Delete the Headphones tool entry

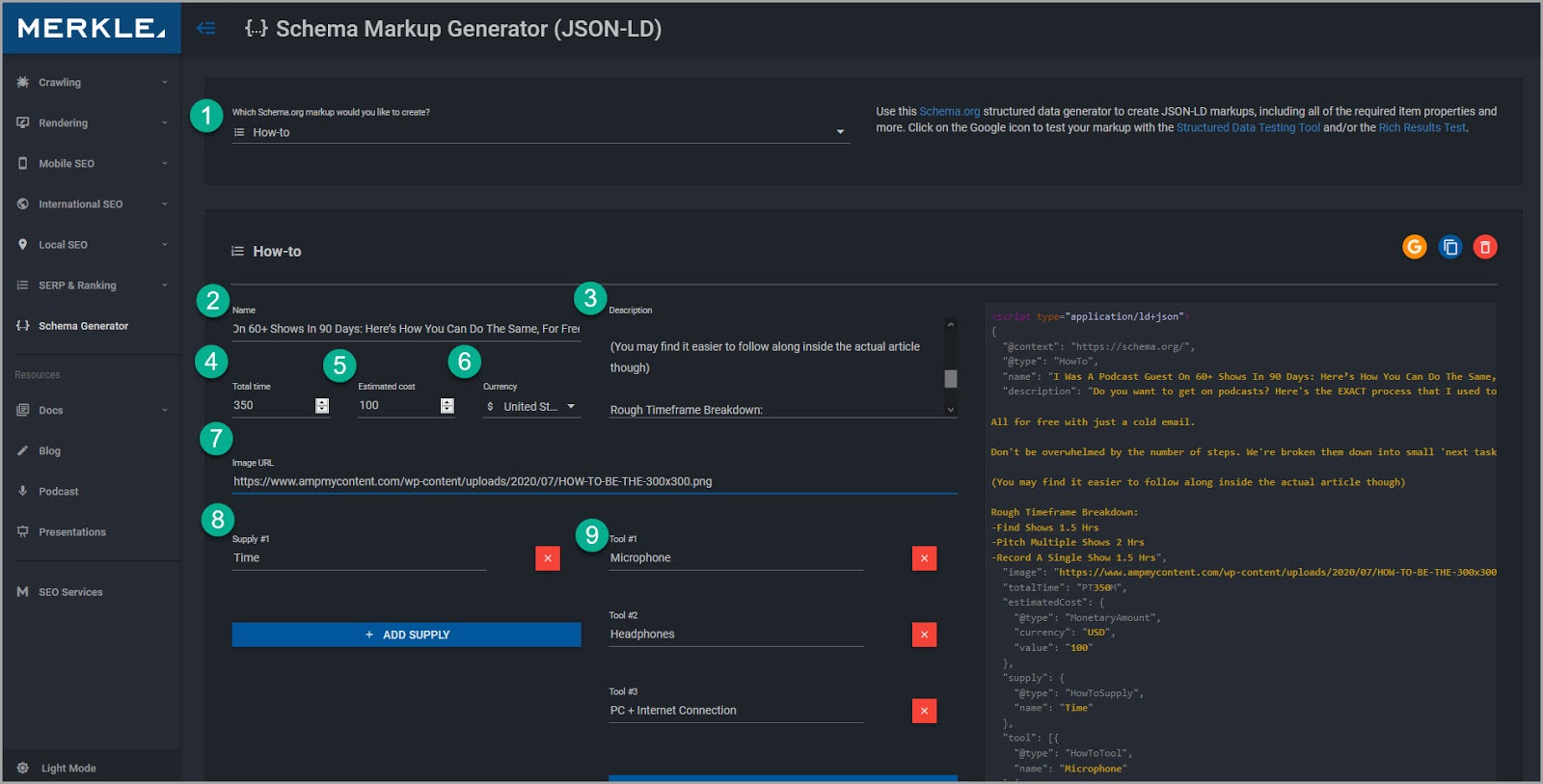(x=924, y=635)
